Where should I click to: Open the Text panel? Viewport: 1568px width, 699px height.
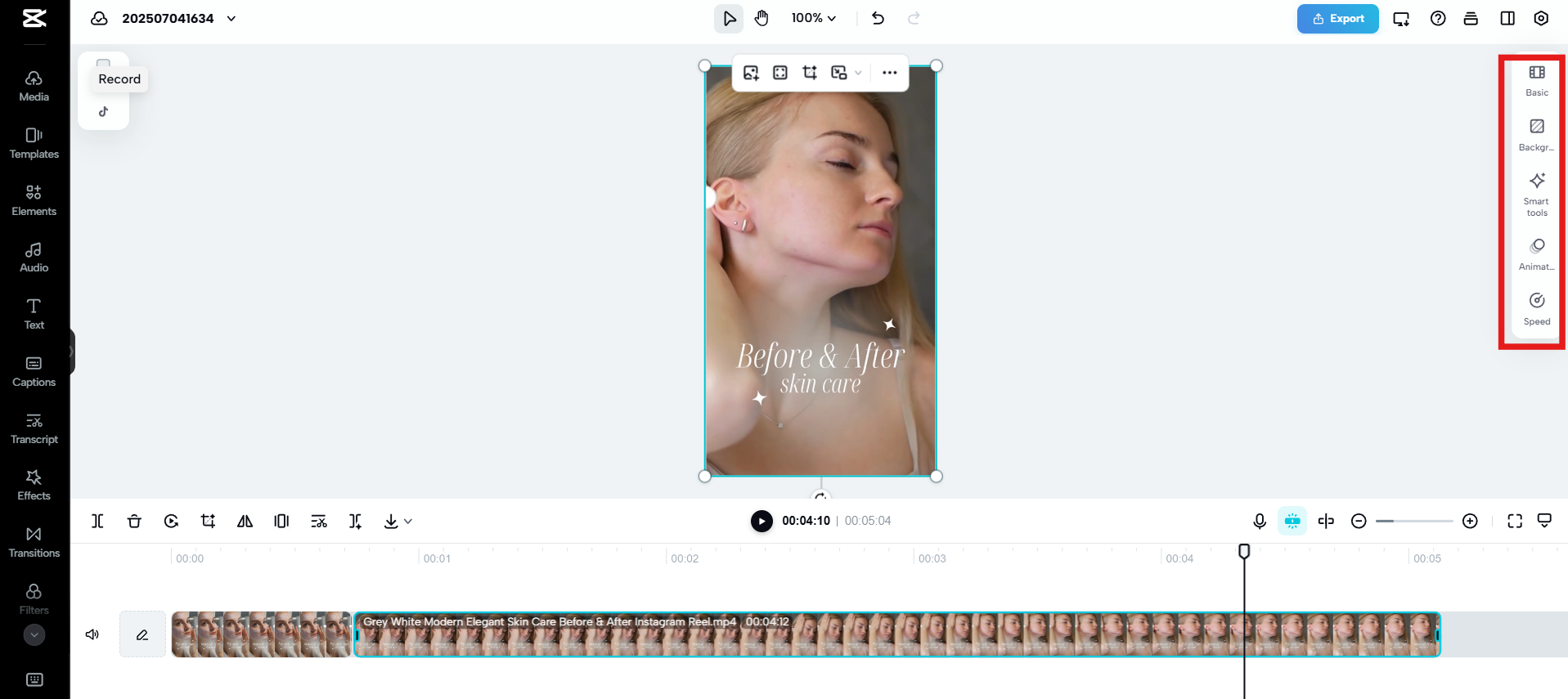pos(34,314)
